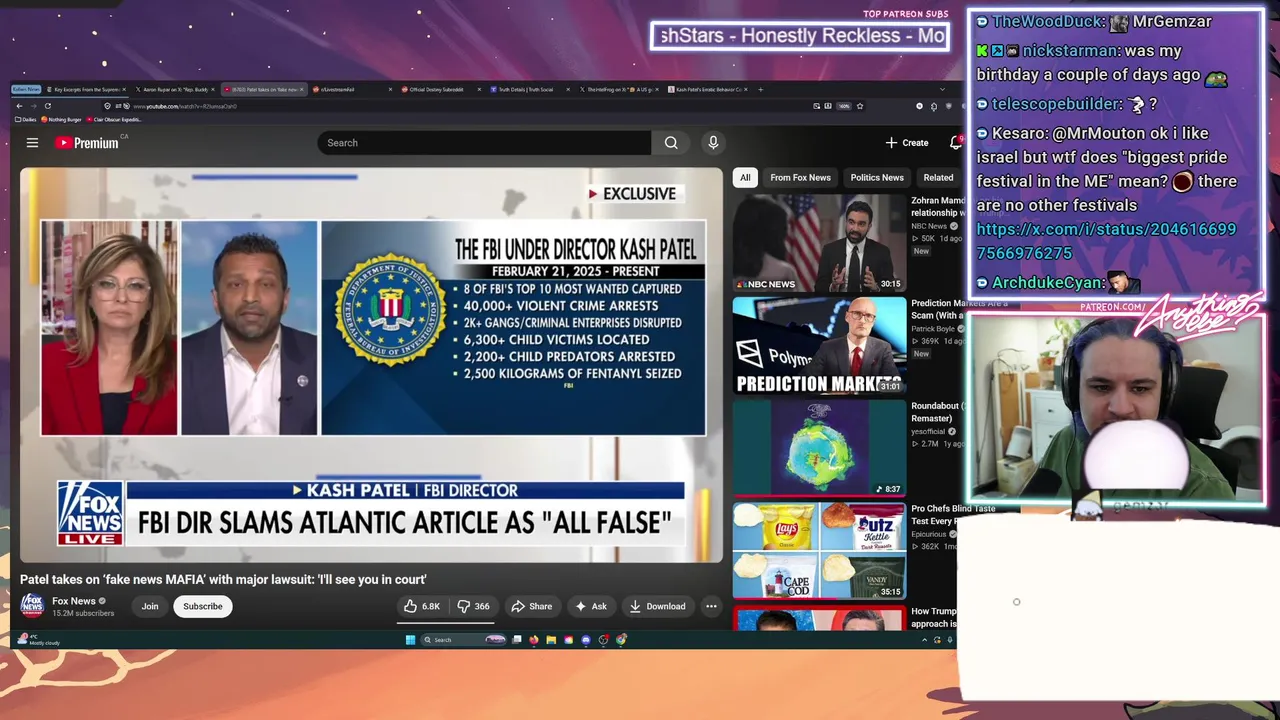The height and width of the screenshot is (720, 1280).
Task: Open Fox News channel avatar
Action: coord(33,605)
